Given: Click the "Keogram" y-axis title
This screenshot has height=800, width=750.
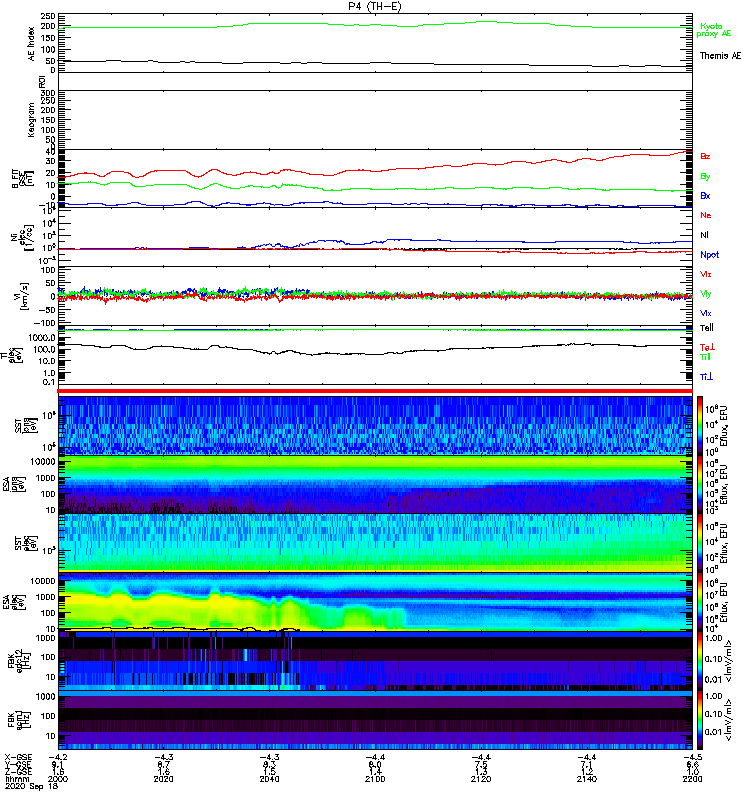Looking at the screenshot, I should 32,120.
